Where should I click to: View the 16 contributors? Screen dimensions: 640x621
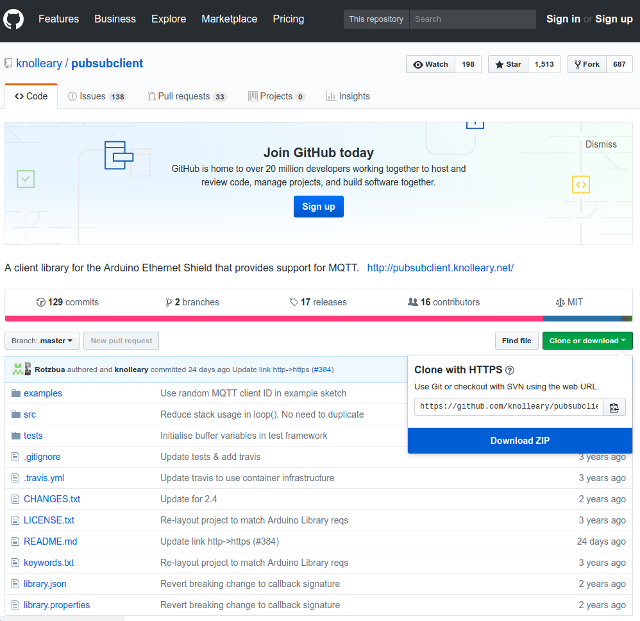(444, 302)
